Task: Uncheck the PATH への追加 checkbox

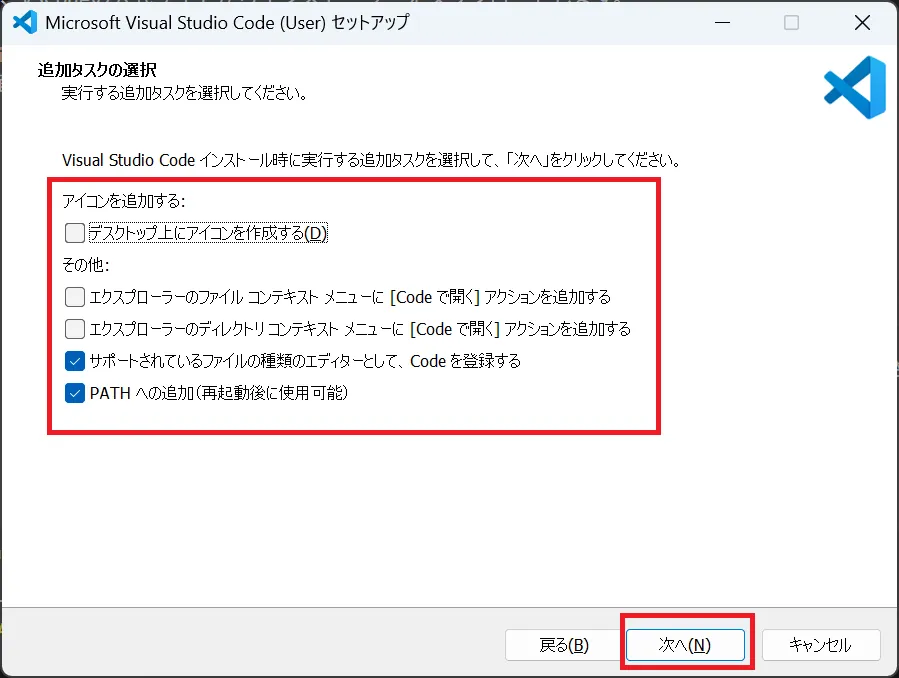Action: pos(75,393)
